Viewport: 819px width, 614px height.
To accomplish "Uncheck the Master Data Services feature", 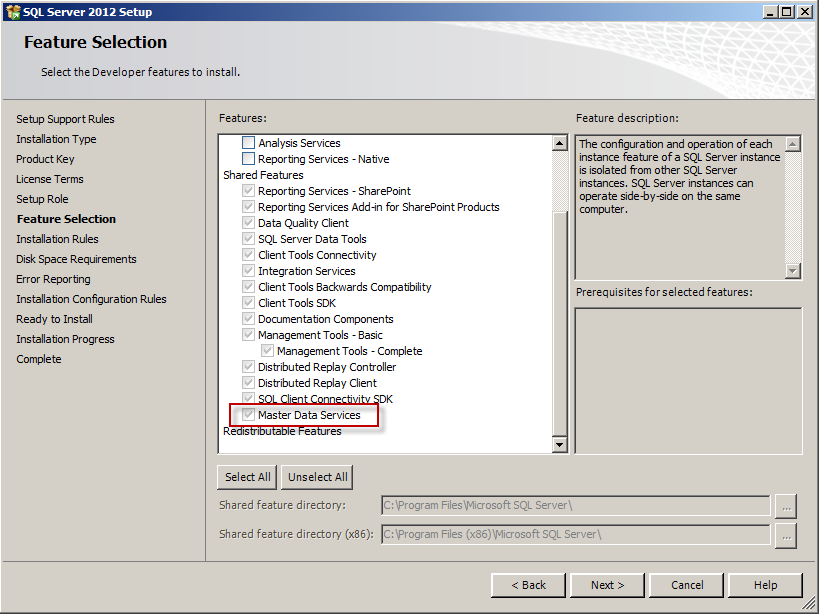I will point(247,415).
